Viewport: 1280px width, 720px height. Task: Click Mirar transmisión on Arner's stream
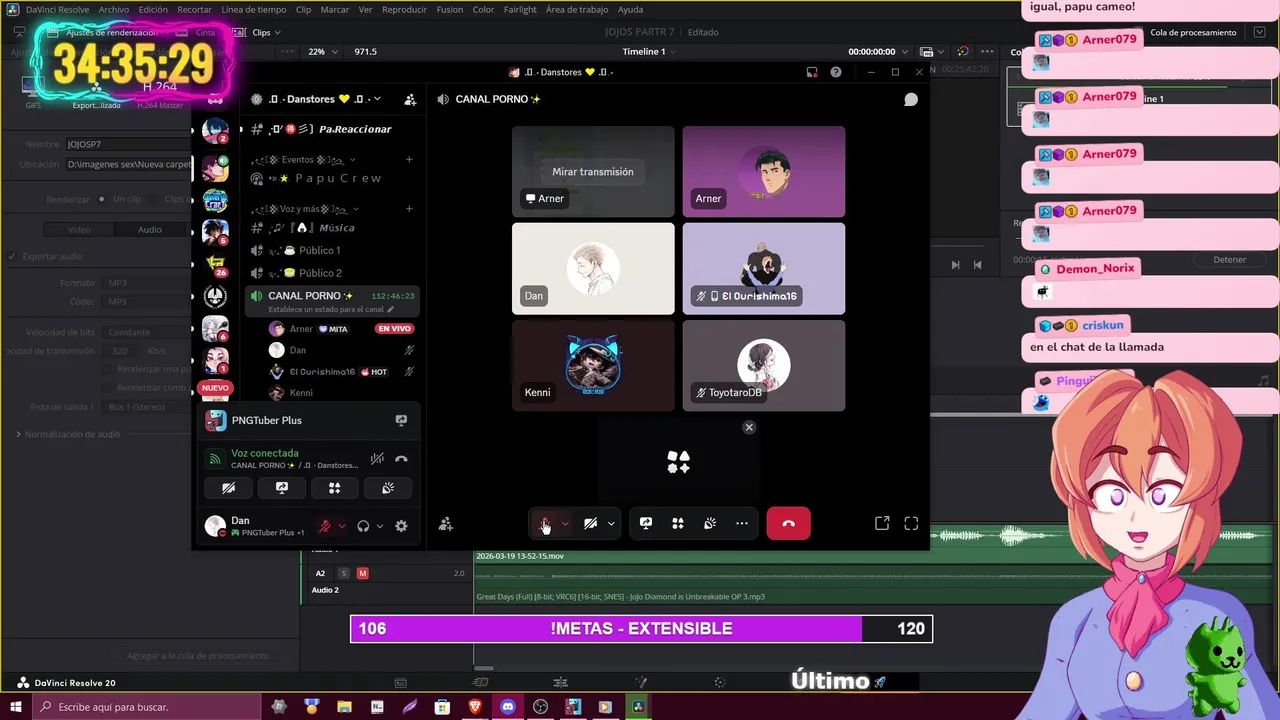(593, 172)
